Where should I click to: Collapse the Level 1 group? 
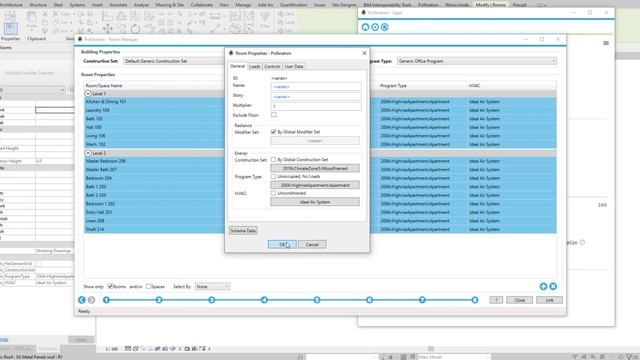[88, 93]
